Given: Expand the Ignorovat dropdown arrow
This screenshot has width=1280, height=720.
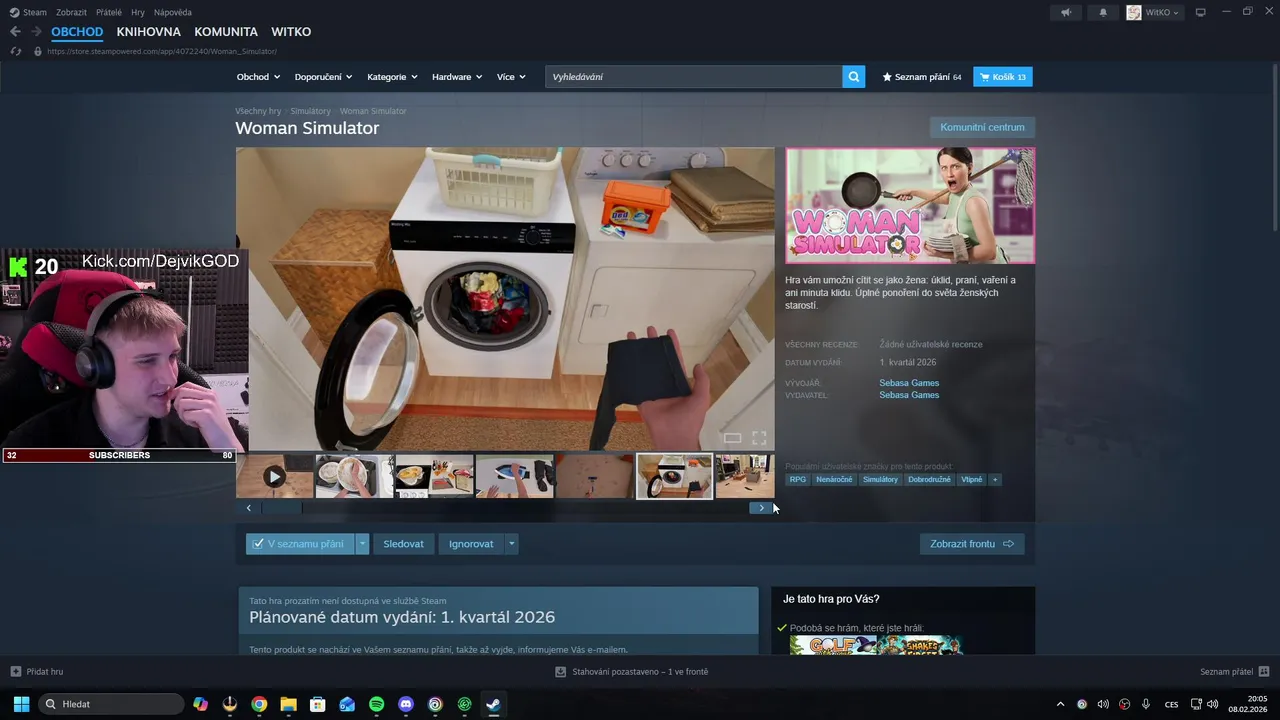Looking at the screenshot, I should pos(511,544).
